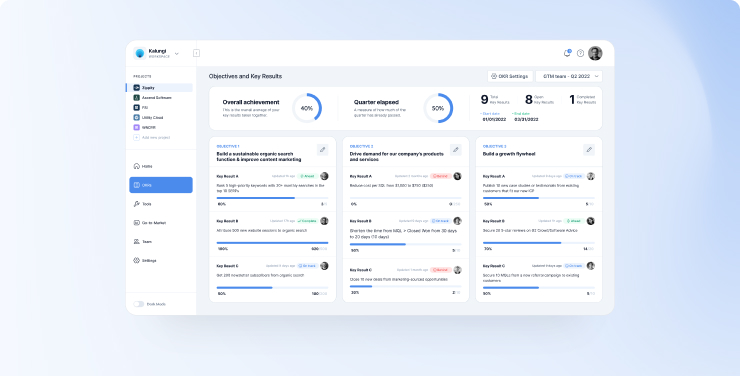Viewport: 740px width, 376px height.
Task: Click the On track badge on Objective 3 Key Result A
Action: [574, 176]
